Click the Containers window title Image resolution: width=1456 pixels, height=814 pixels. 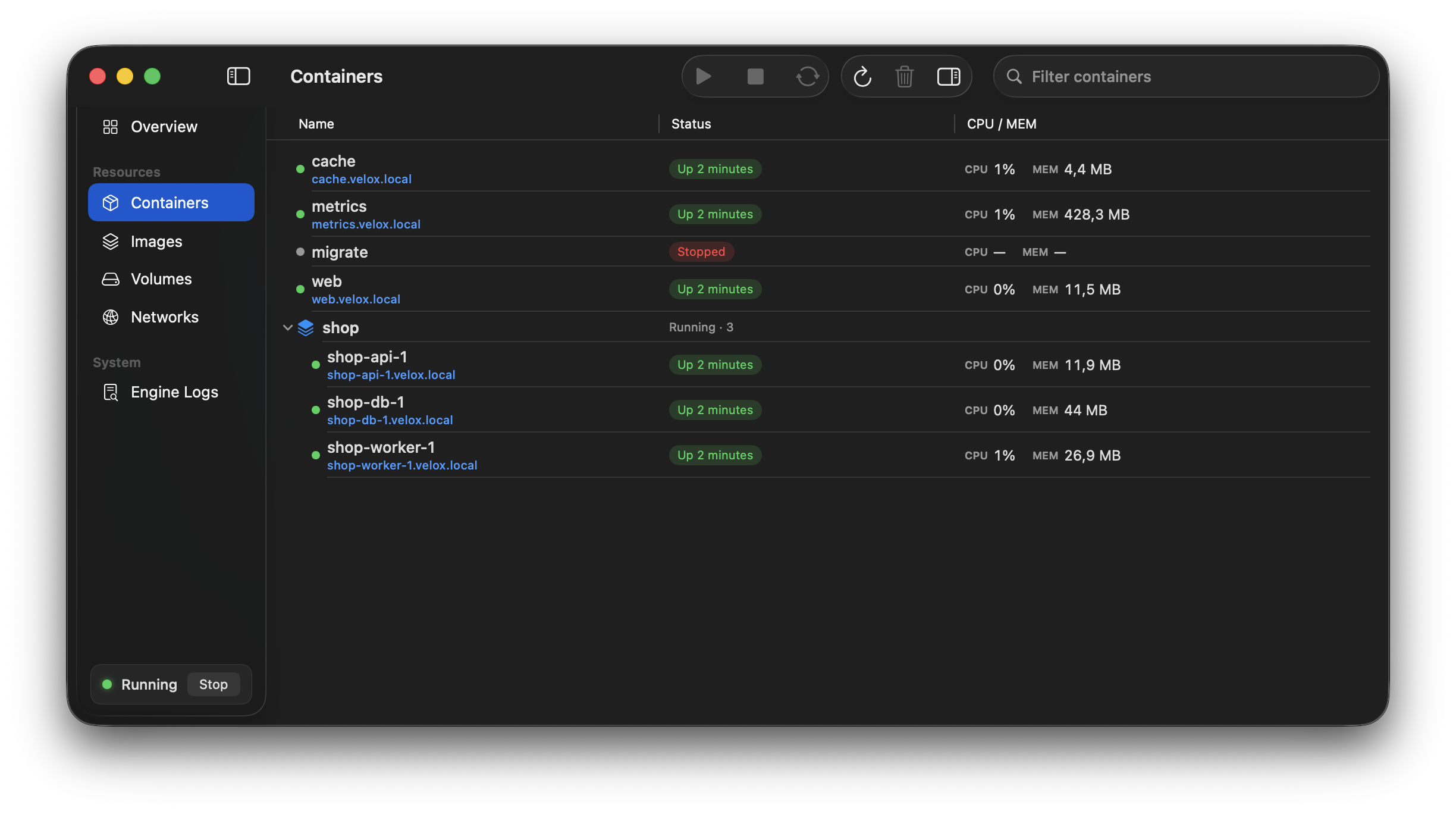coord(337,76)
